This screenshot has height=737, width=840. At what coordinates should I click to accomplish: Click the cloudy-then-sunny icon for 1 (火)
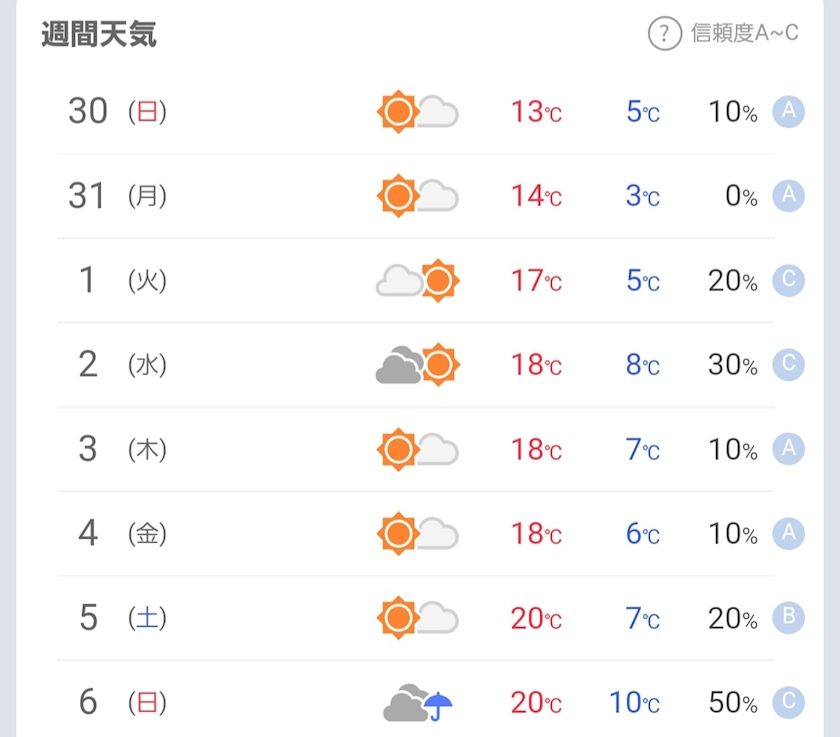417,281
